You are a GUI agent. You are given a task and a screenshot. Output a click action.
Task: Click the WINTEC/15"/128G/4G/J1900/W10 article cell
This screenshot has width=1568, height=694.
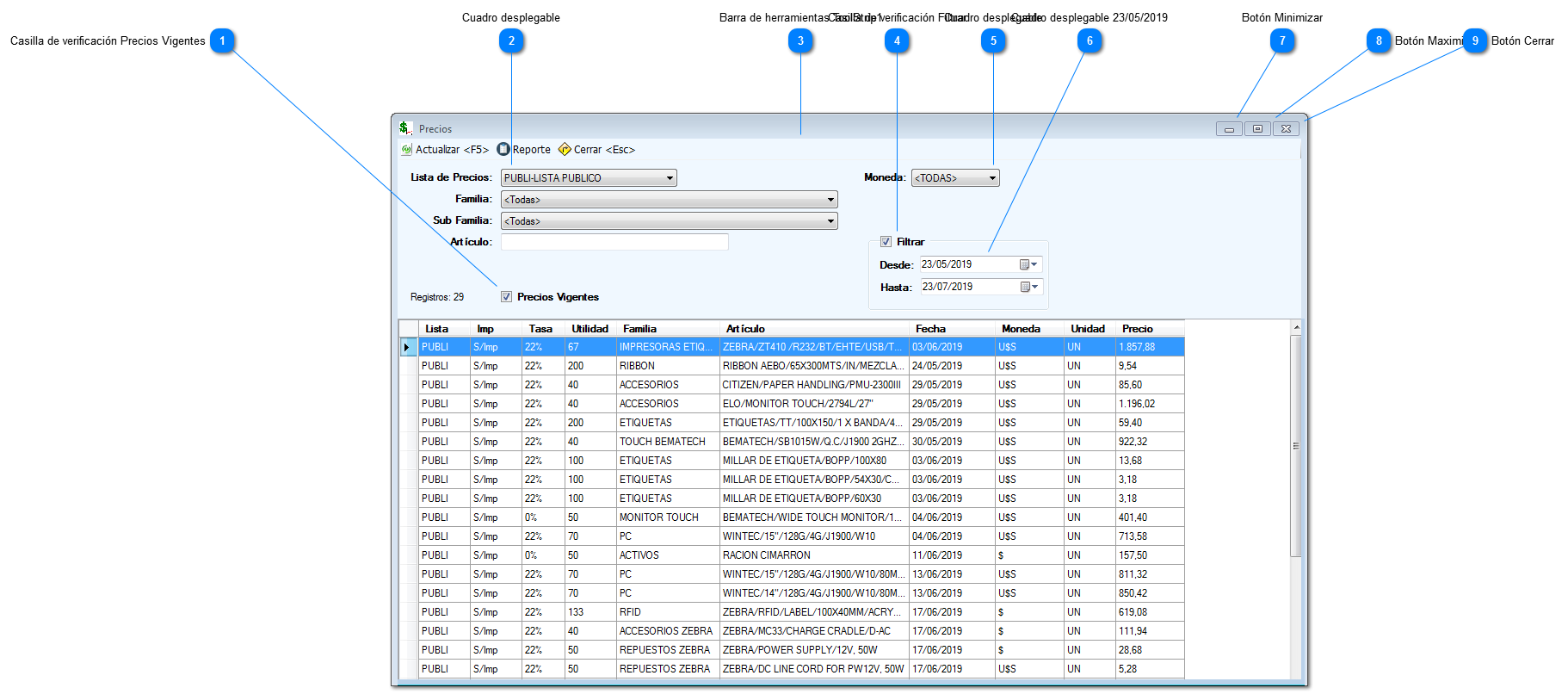tap(814, 536)
